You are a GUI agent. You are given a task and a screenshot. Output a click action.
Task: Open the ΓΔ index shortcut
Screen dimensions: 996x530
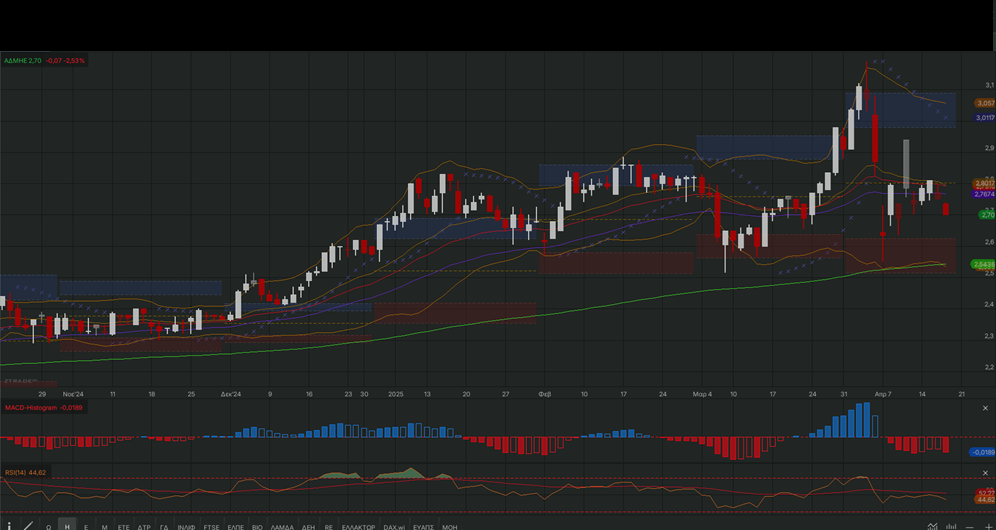163,527
